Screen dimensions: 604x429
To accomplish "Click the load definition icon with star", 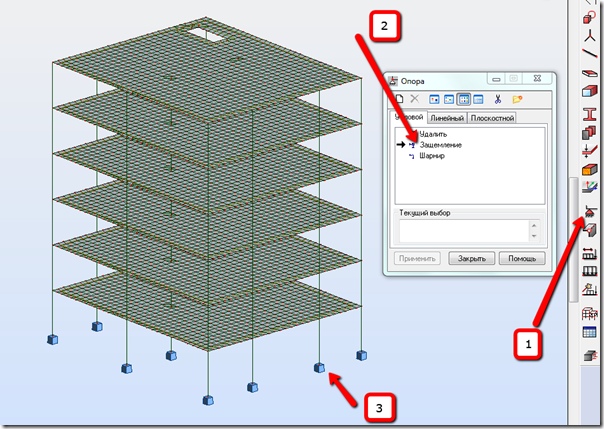I will point(589,290).
